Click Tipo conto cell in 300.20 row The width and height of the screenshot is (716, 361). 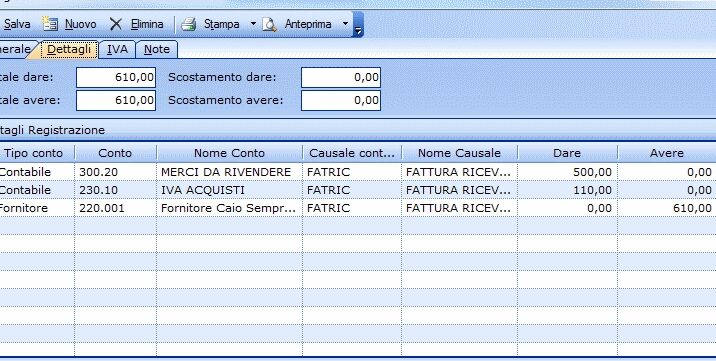tap(37, 172)
